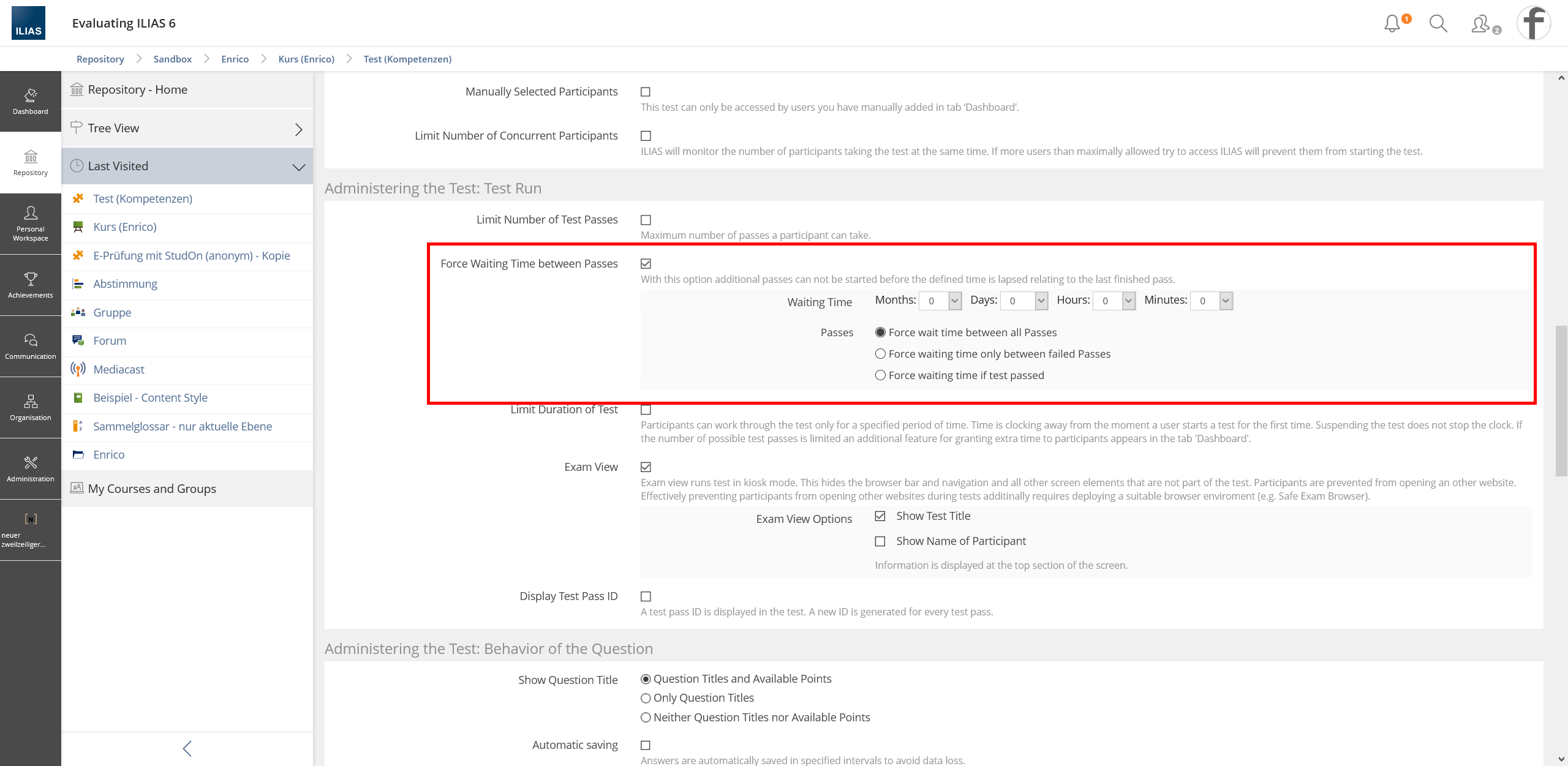1568x766 pixels.
Task: Open Achievements trophy icon in sidebar
Action: point(30,285)
